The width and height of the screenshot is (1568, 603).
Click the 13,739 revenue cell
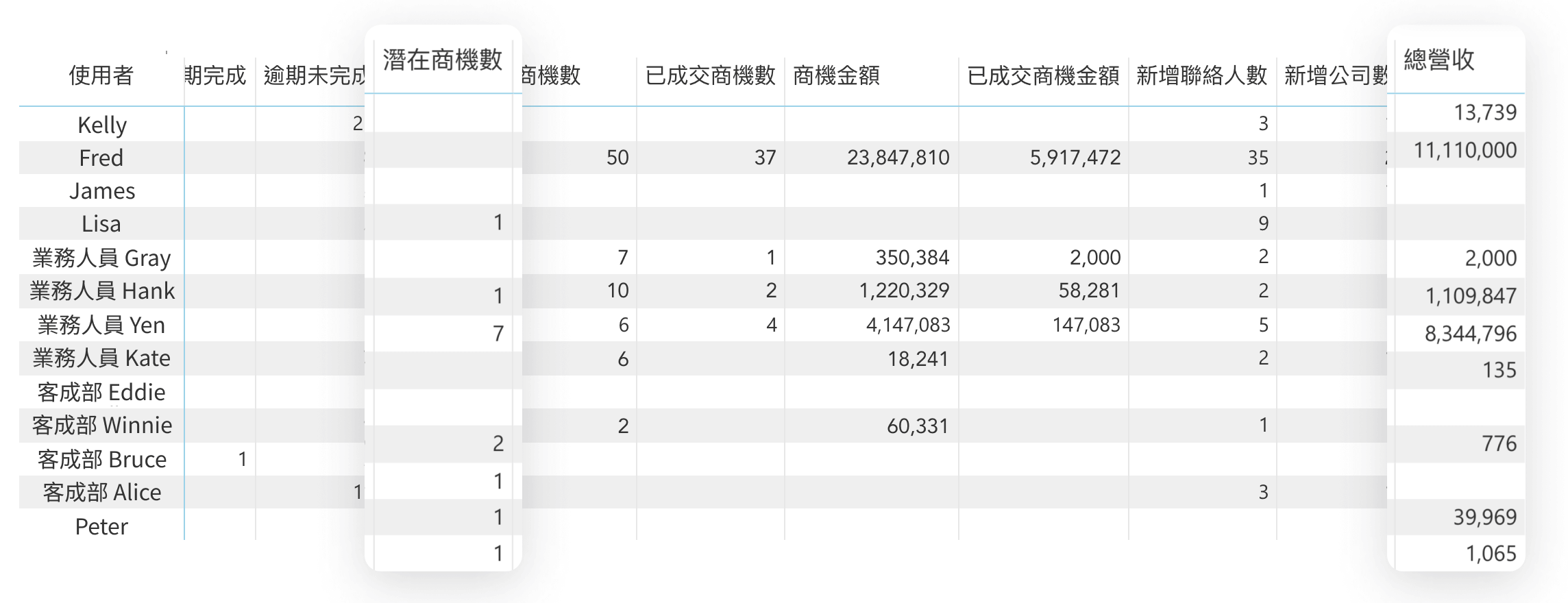coord(1486,112)
